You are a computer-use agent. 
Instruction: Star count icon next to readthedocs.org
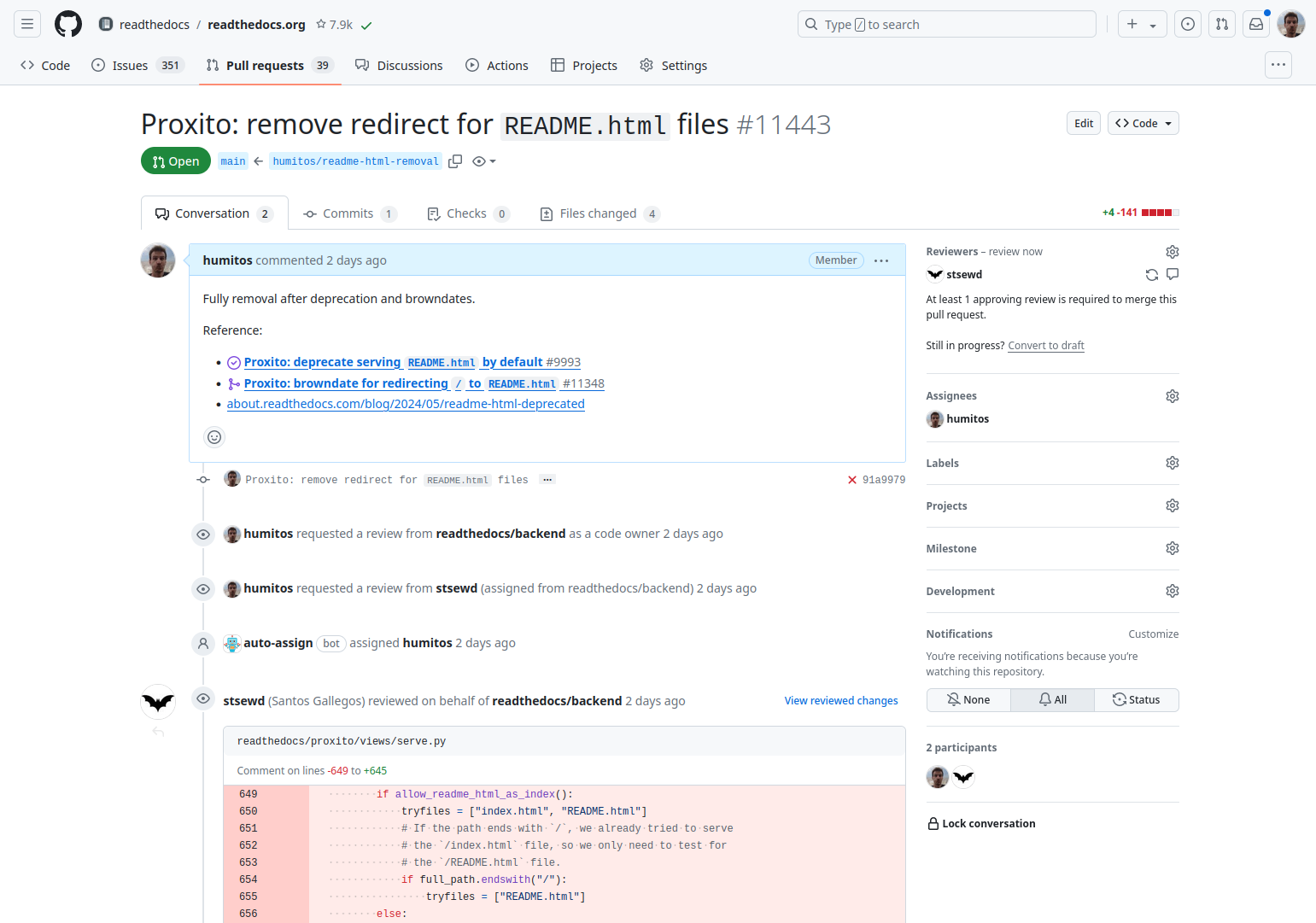click(321, 24)
